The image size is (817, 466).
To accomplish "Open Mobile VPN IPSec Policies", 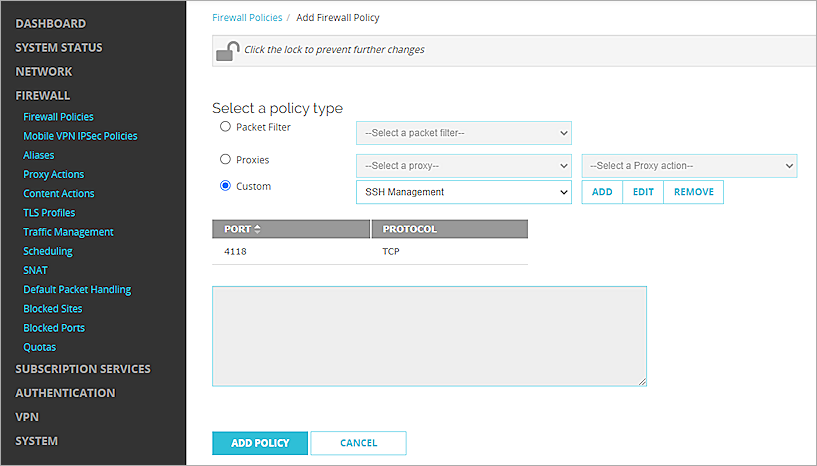I will click(x=80, y=136).
